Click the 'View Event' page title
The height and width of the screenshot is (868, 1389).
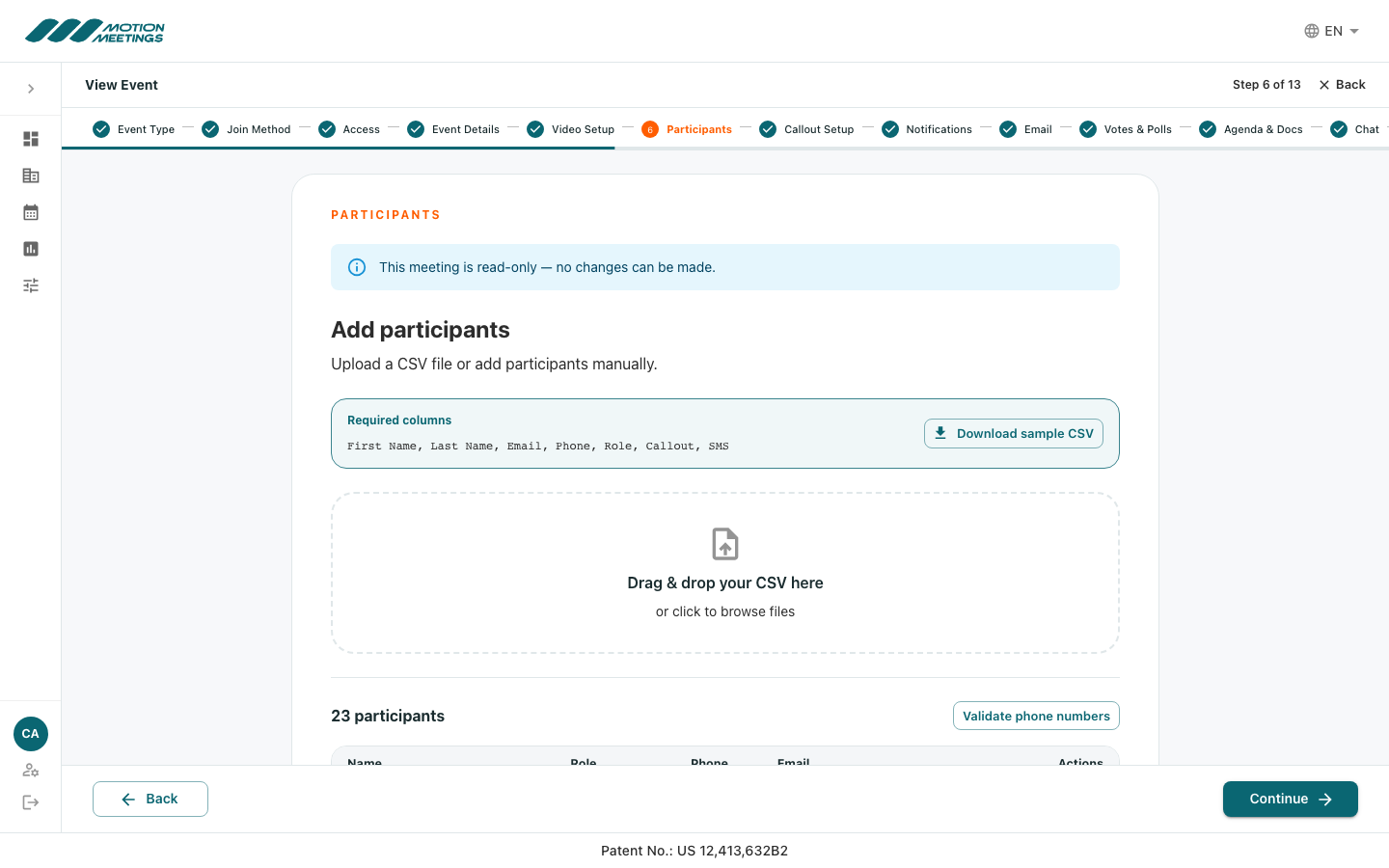coord(122,85)
